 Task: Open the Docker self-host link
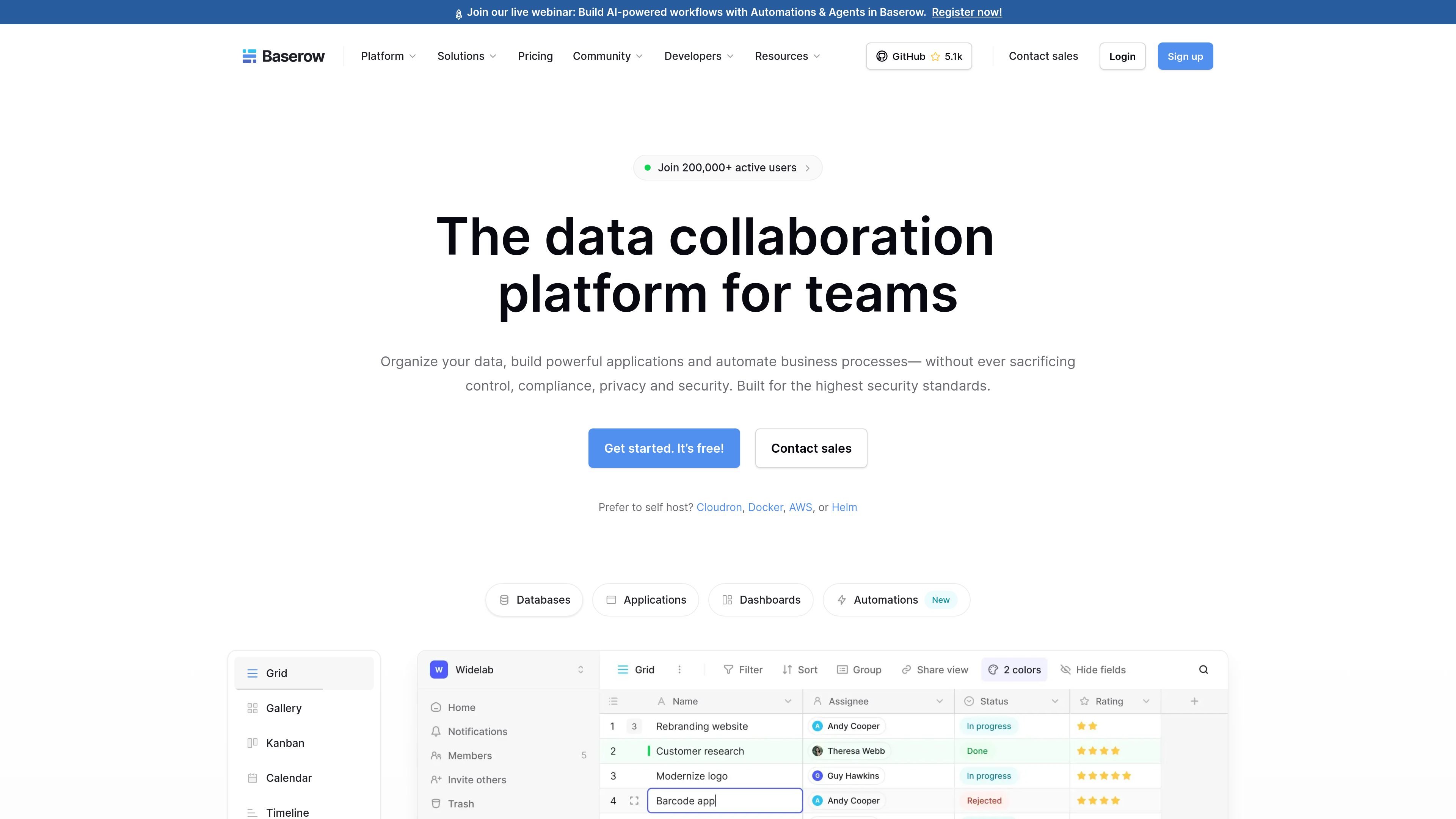(765, 507)
